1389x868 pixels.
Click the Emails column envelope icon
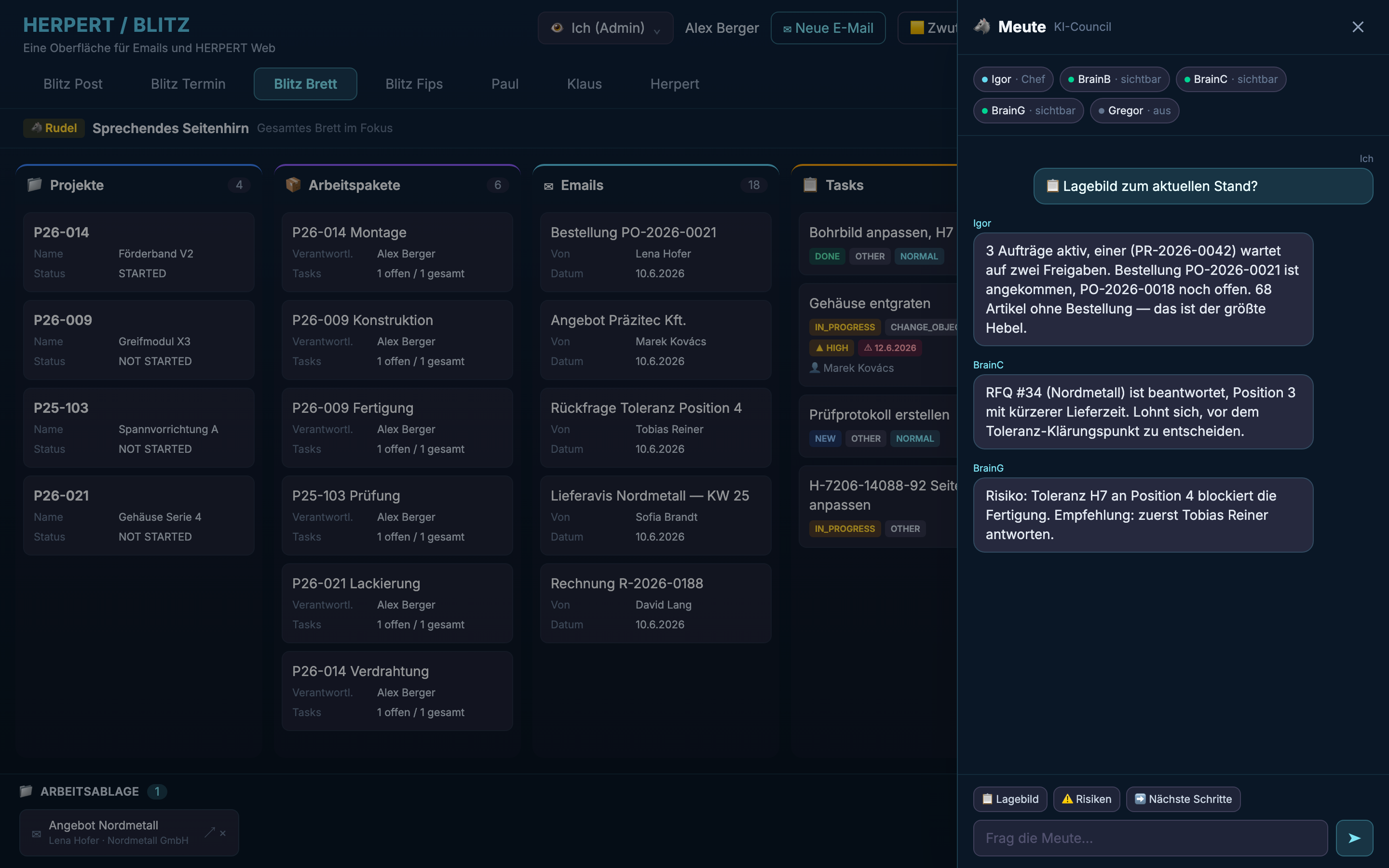click(x=549, y=186)
